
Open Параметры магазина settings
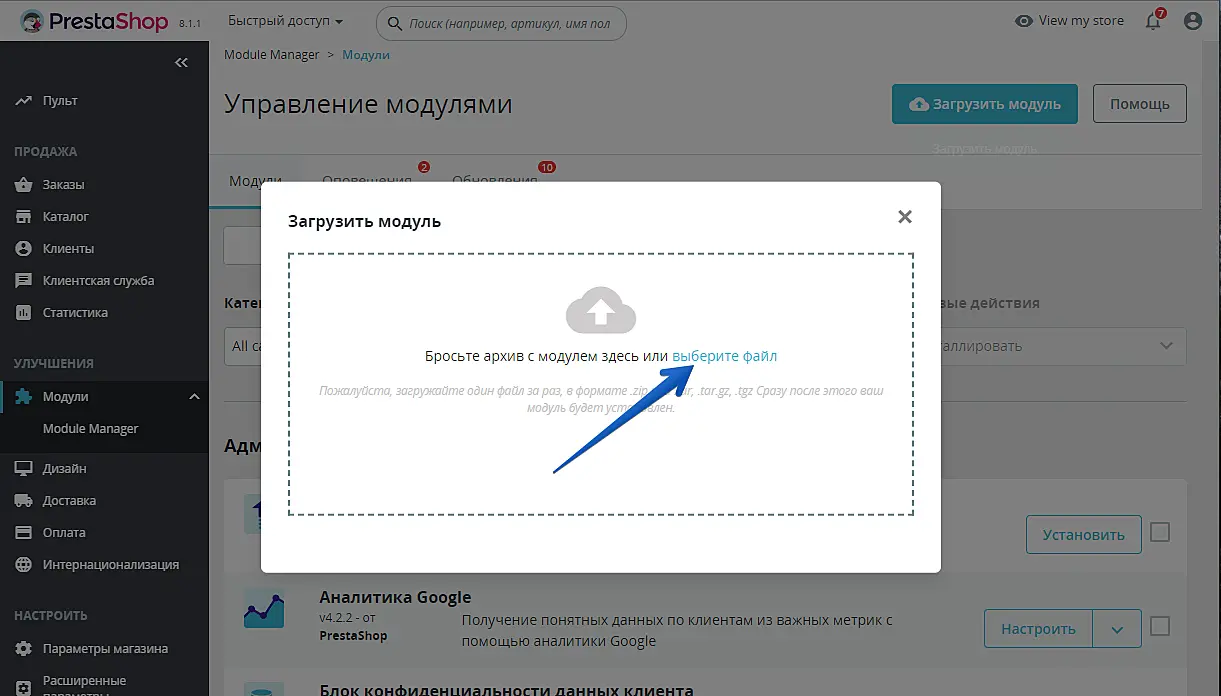(104, 649)
